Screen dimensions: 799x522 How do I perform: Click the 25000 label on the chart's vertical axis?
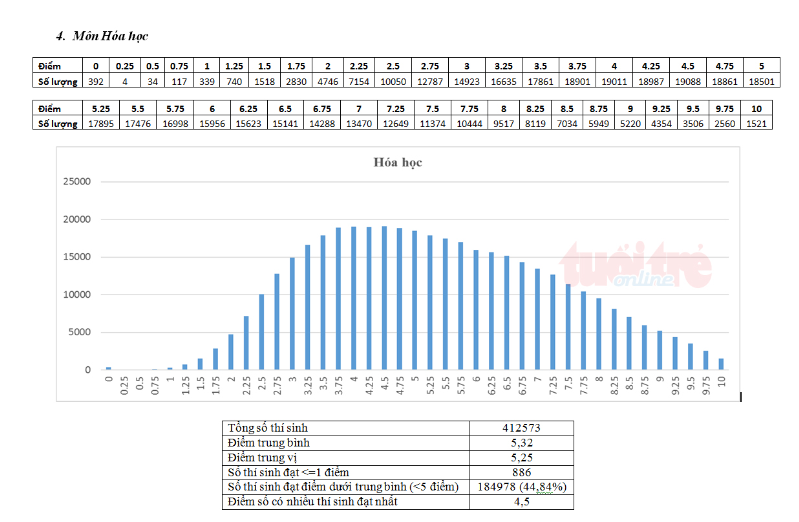pyautogui.click(x=77, y=182)
